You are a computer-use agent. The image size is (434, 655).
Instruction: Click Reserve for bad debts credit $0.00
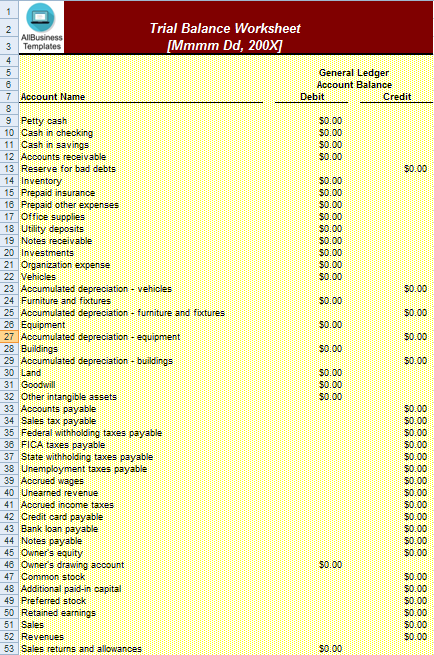[x=415, y=169]
